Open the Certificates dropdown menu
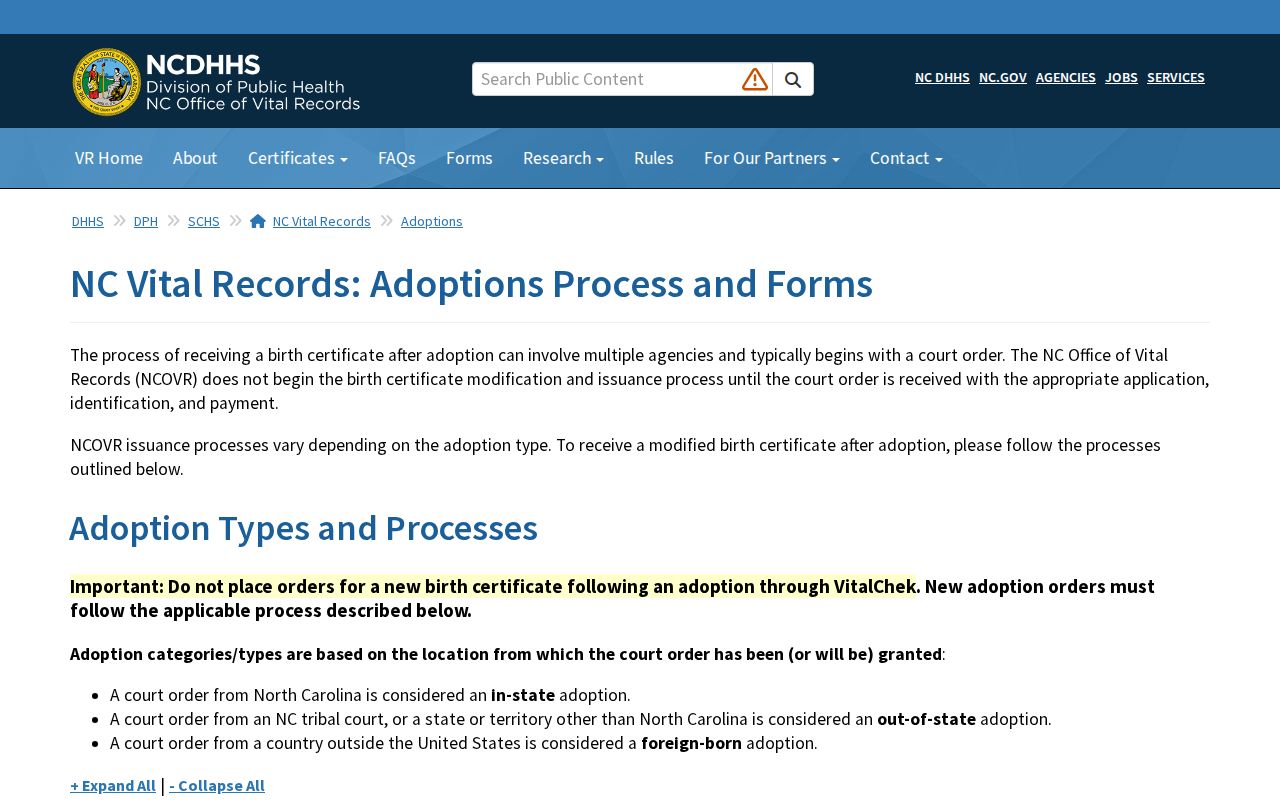This screenshot has width=1280, height=800. click(298, 158)
